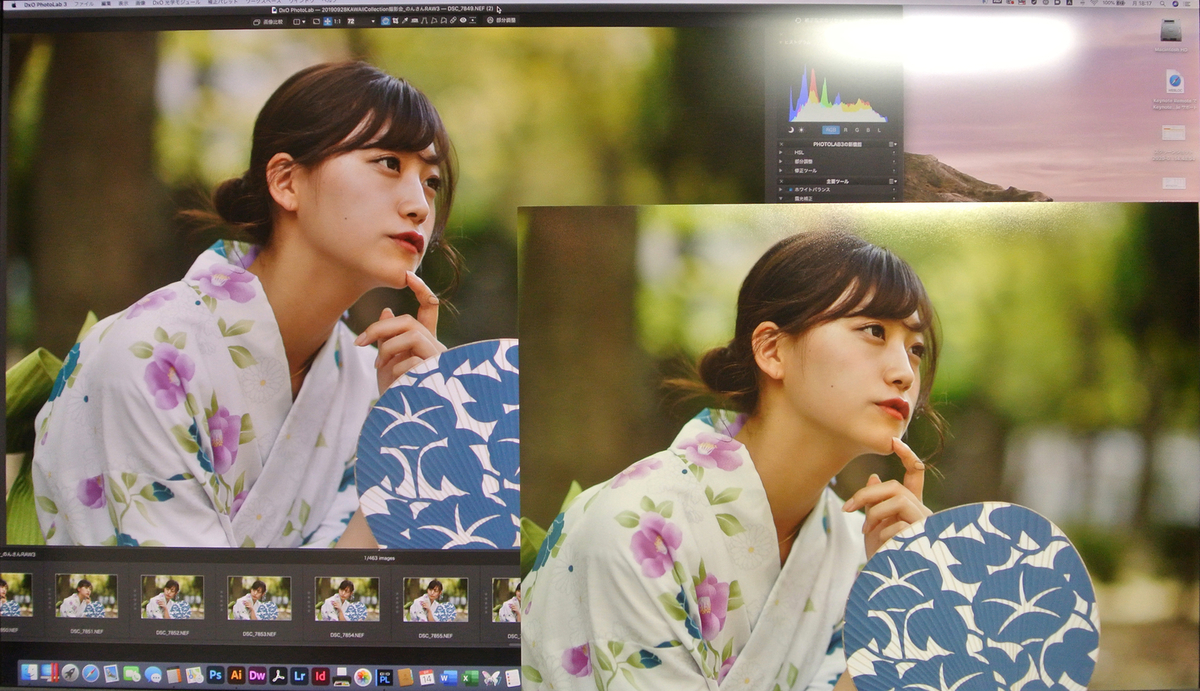This screenshot has width=1200, height=691.
Task: Open Safari from the Dock
Action: [x=91, y=674]
